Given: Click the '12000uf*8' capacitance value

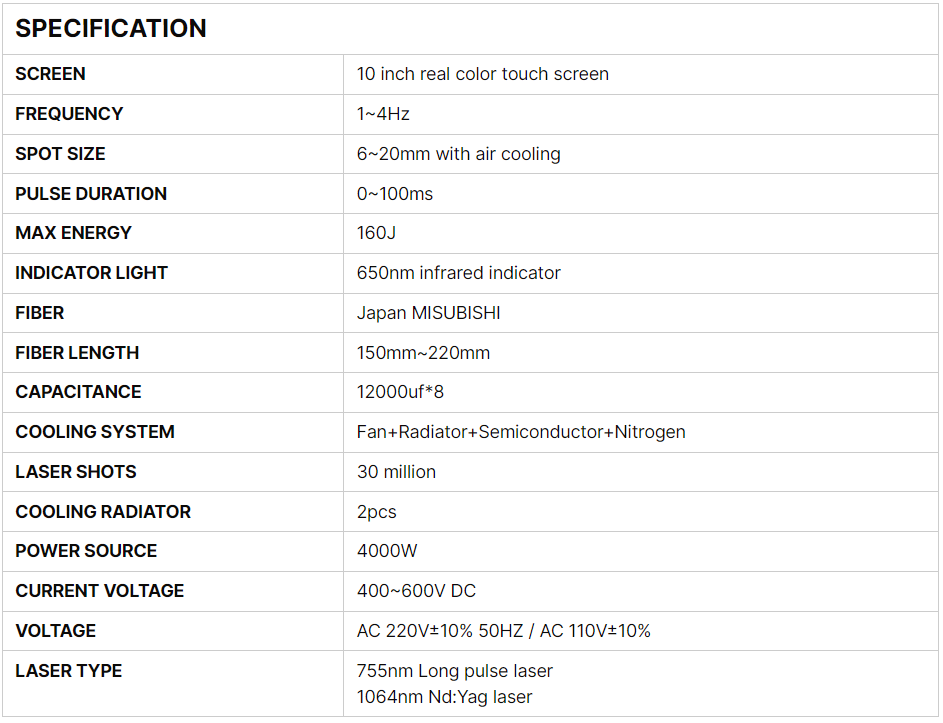Looking at the screenshot, I should pyautogui.click(x=399, y=392).
